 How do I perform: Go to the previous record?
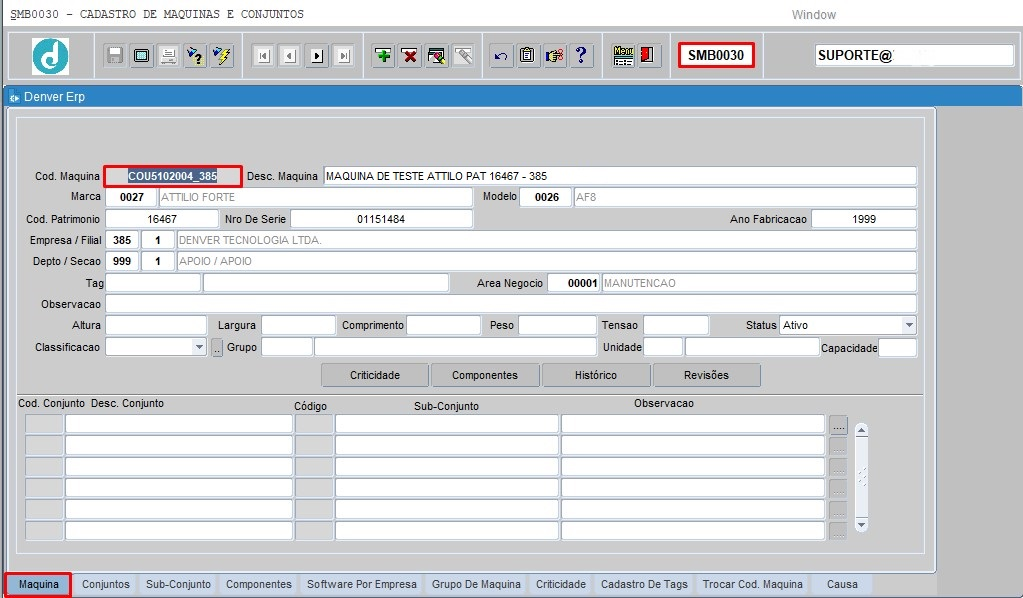(x=290, y=56)
